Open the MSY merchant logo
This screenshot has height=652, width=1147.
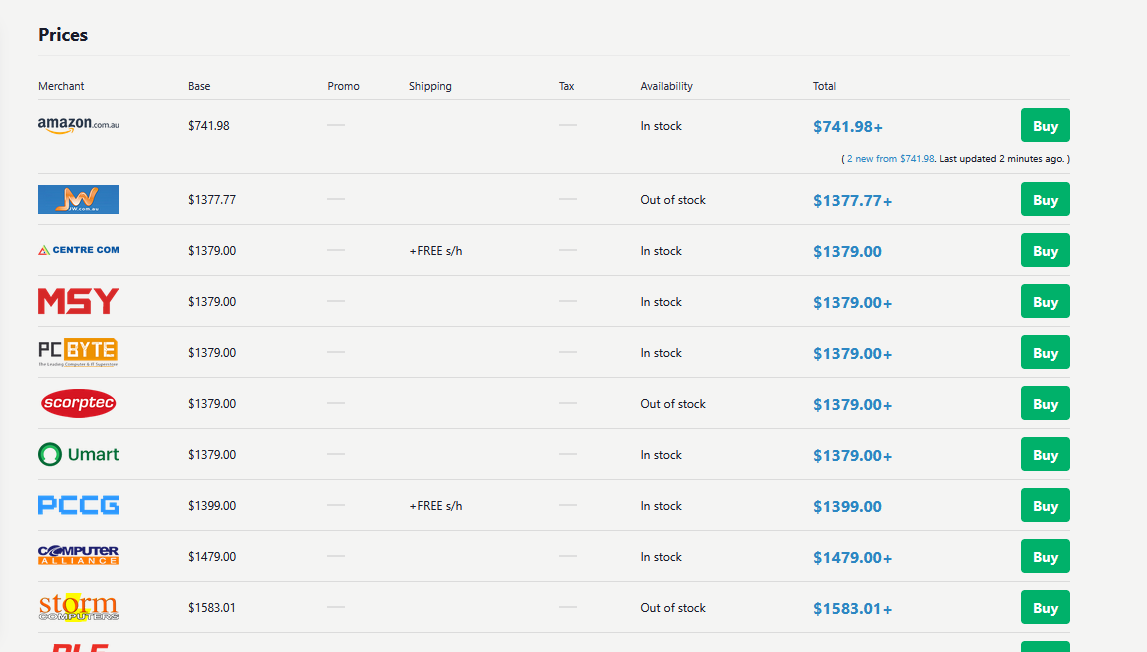pos(78,301)
